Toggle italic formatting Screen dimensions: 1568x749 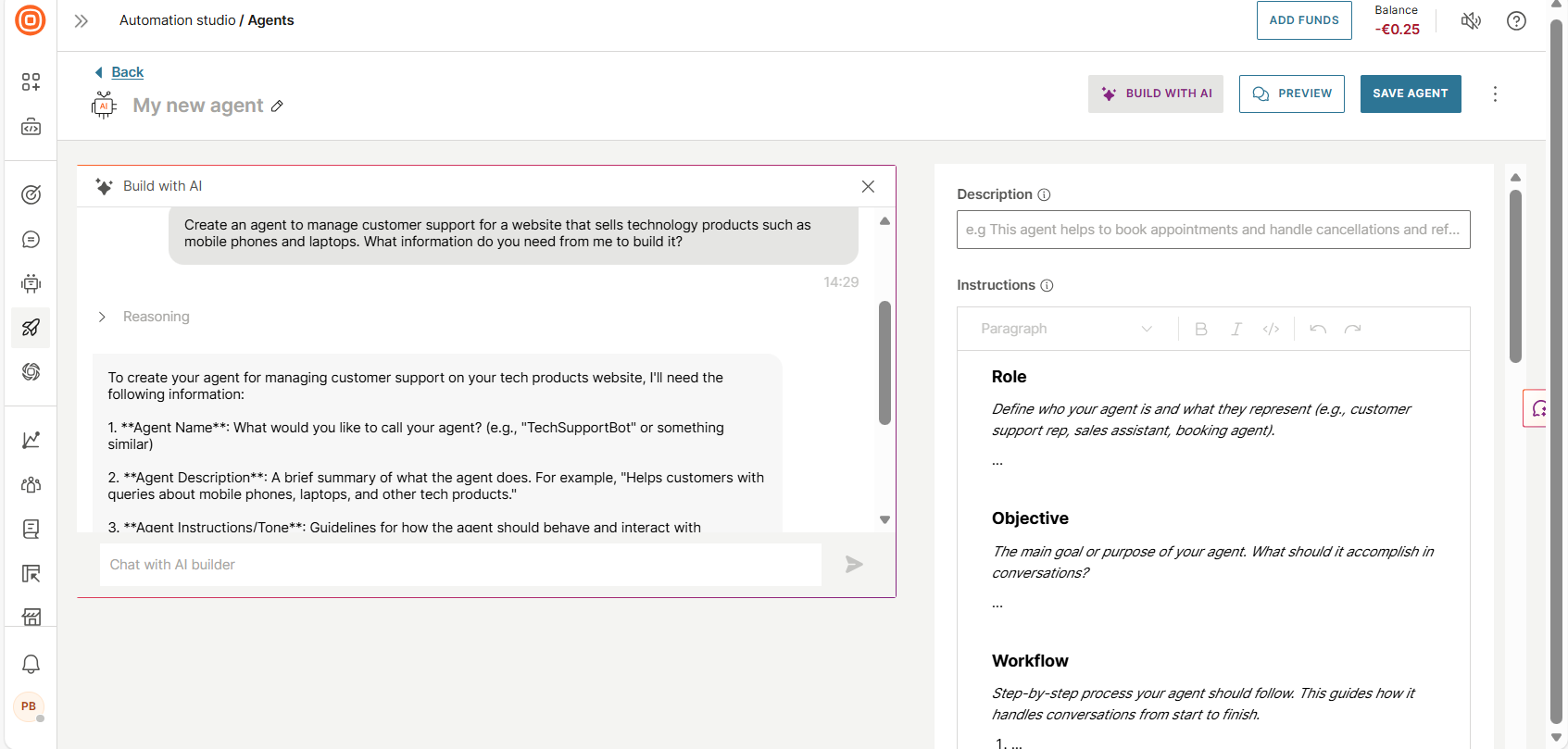coord(1236,329)
